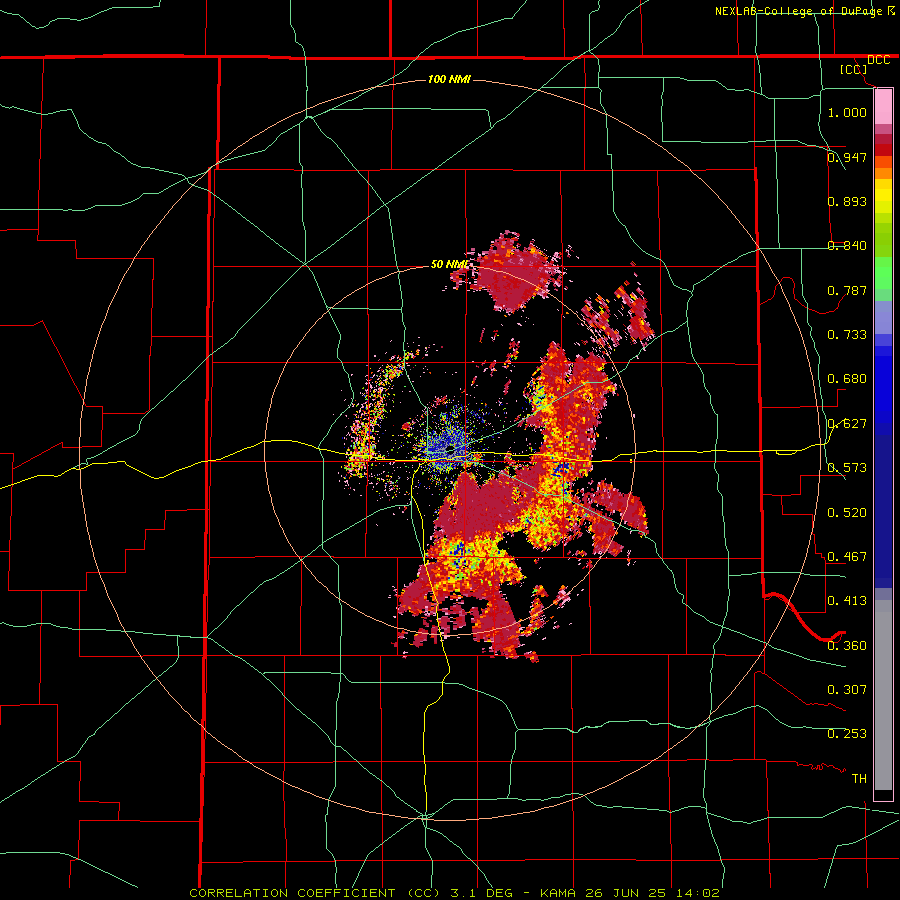Click the 0.947 legend value
Viewport: 900px width, 900px height.
[x=847, y=157]
